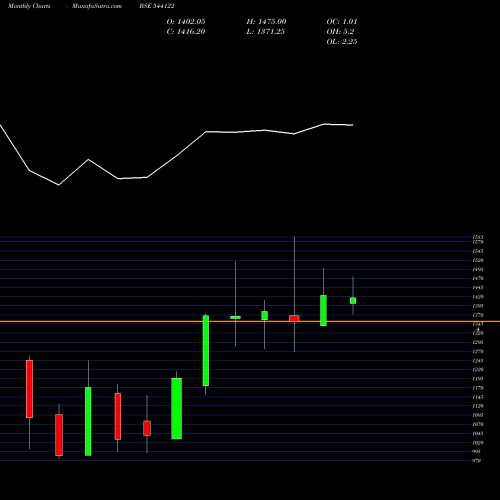Image resolution: width=500 pixels, height=500 pixels.
Task: Click the close value C: 1416.20
Action: (186, 32)
